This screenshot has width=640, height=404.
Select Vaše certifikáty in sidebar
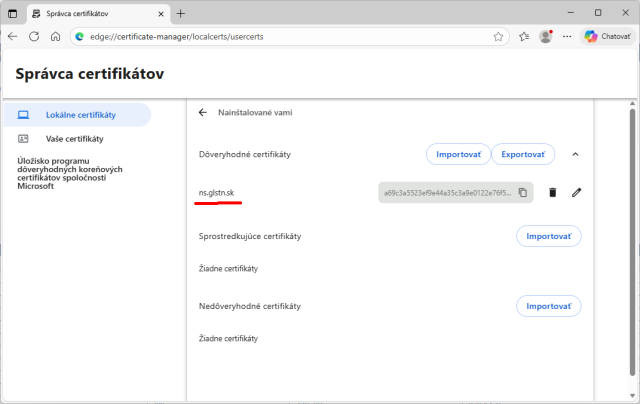(x=76, y=139)
